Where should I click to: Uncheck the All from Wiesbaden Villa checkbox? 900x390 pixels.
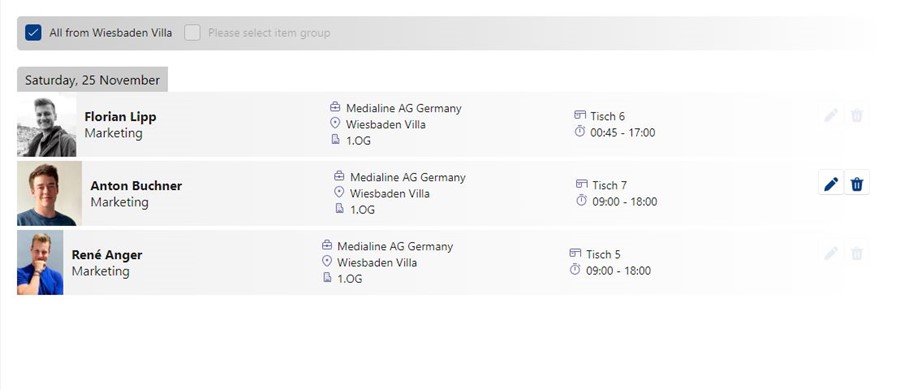click(33, 33)
